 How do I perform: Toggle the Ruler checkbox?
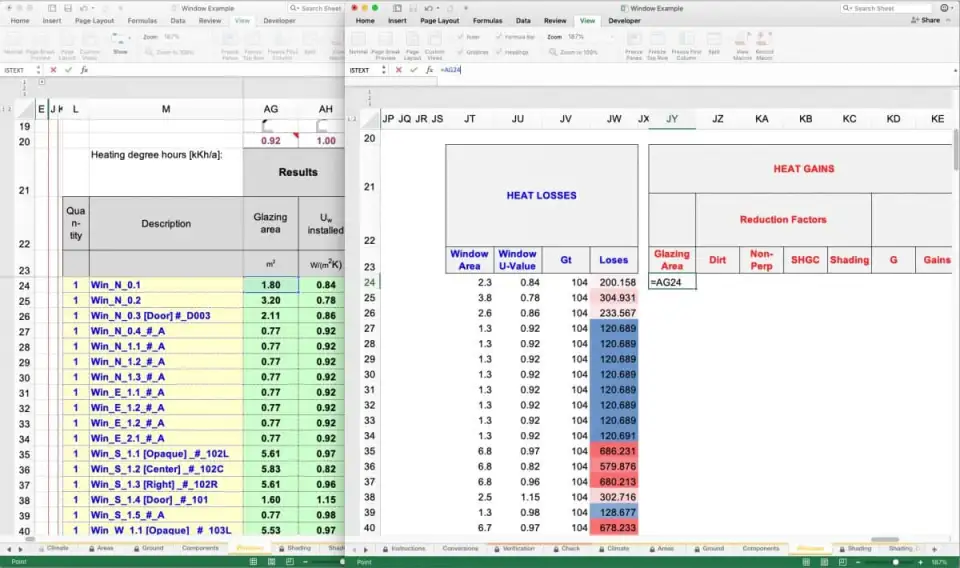[461, 36]
